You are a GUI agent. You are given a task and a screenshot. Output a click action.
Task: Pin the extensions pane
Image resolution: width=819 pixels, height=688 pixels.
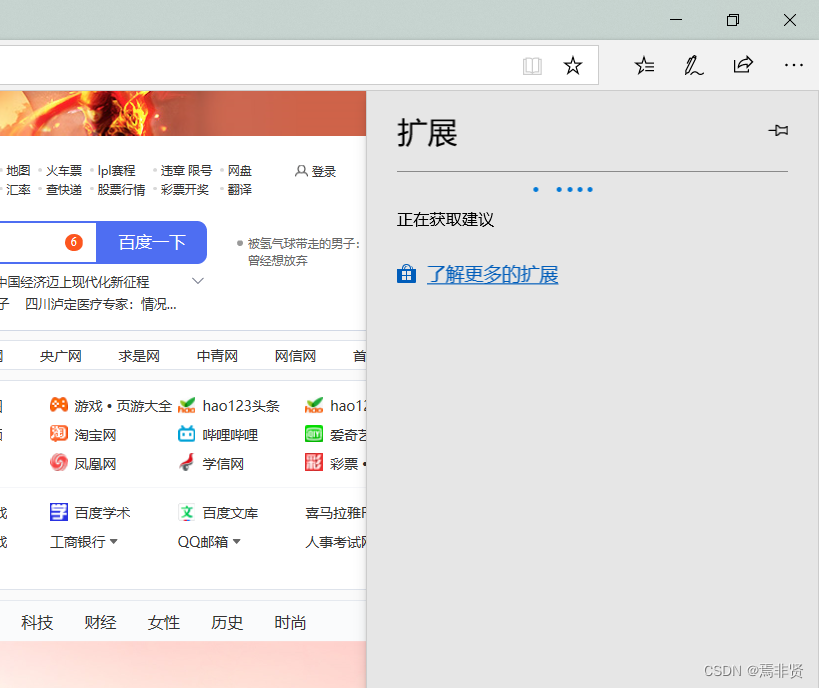[x=778, y=130]
